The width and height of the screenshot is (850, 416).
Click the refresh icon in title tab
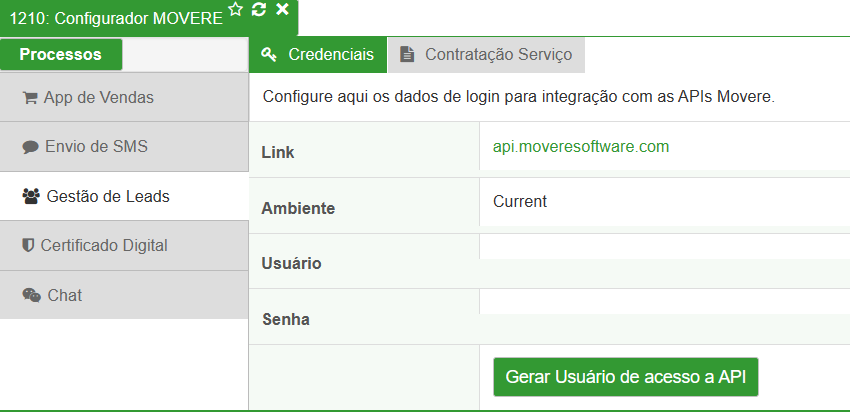[x=259, y=9]
